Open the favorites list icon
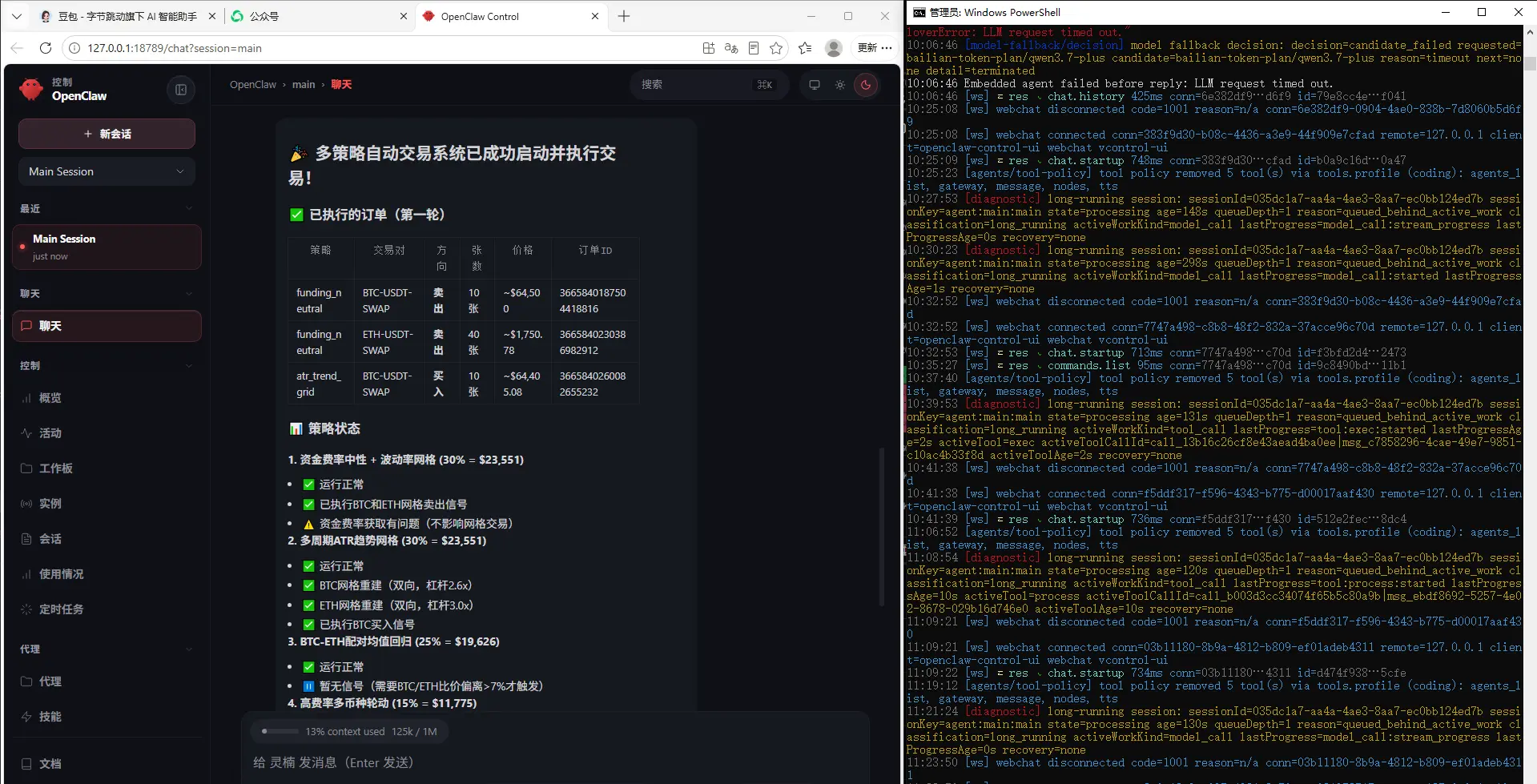 [x=805, y=48]
